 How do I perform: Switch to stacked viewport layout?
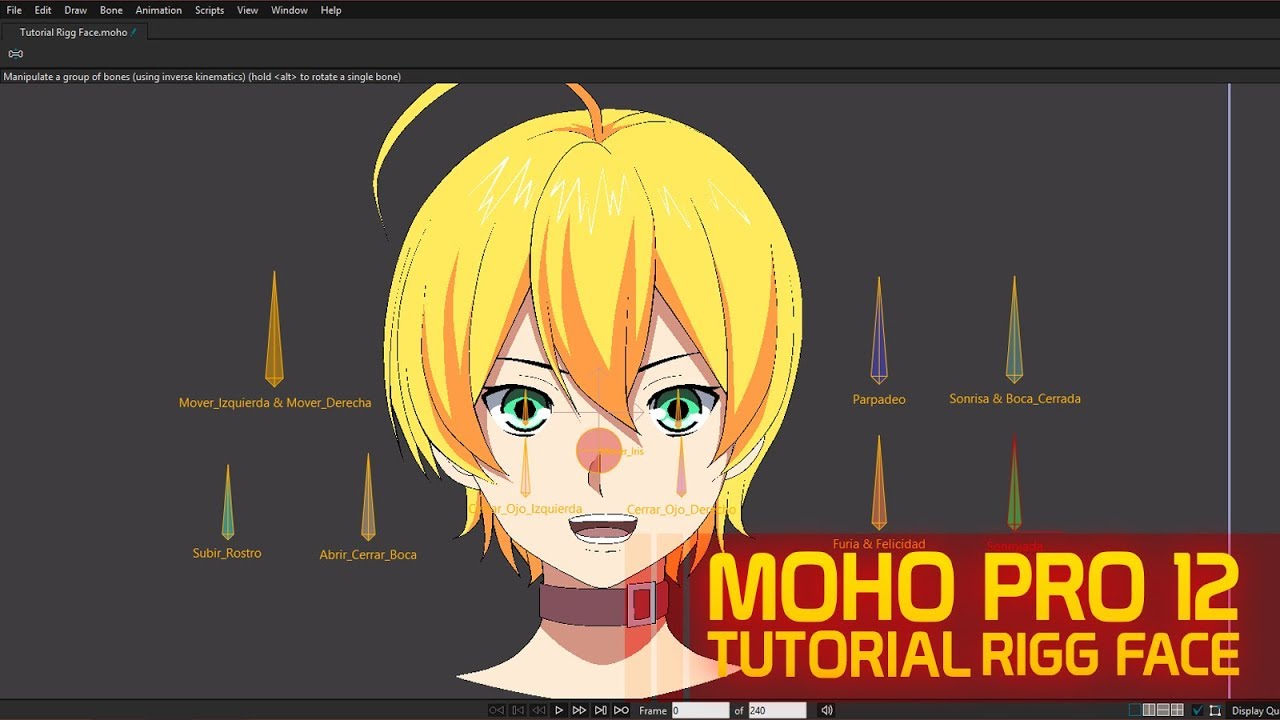click(x=1164, y=711)
